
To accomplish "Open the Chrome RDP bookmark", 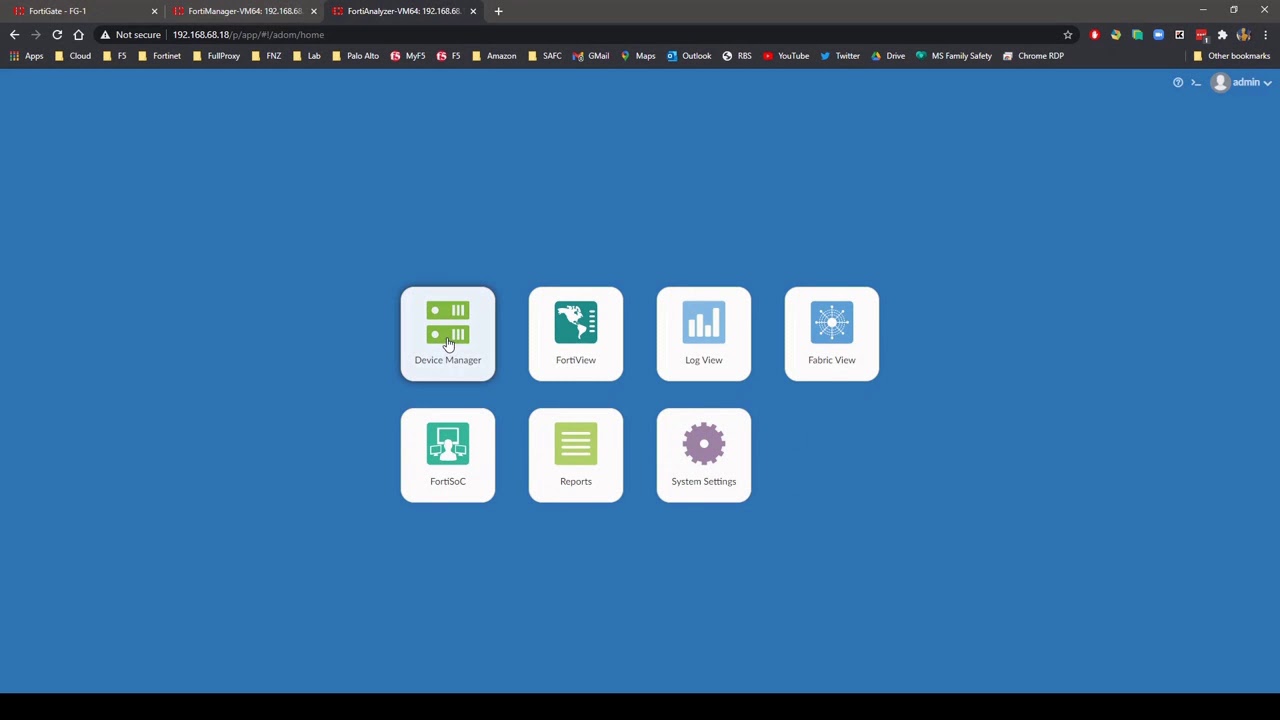I will (x=1033, y=56).
